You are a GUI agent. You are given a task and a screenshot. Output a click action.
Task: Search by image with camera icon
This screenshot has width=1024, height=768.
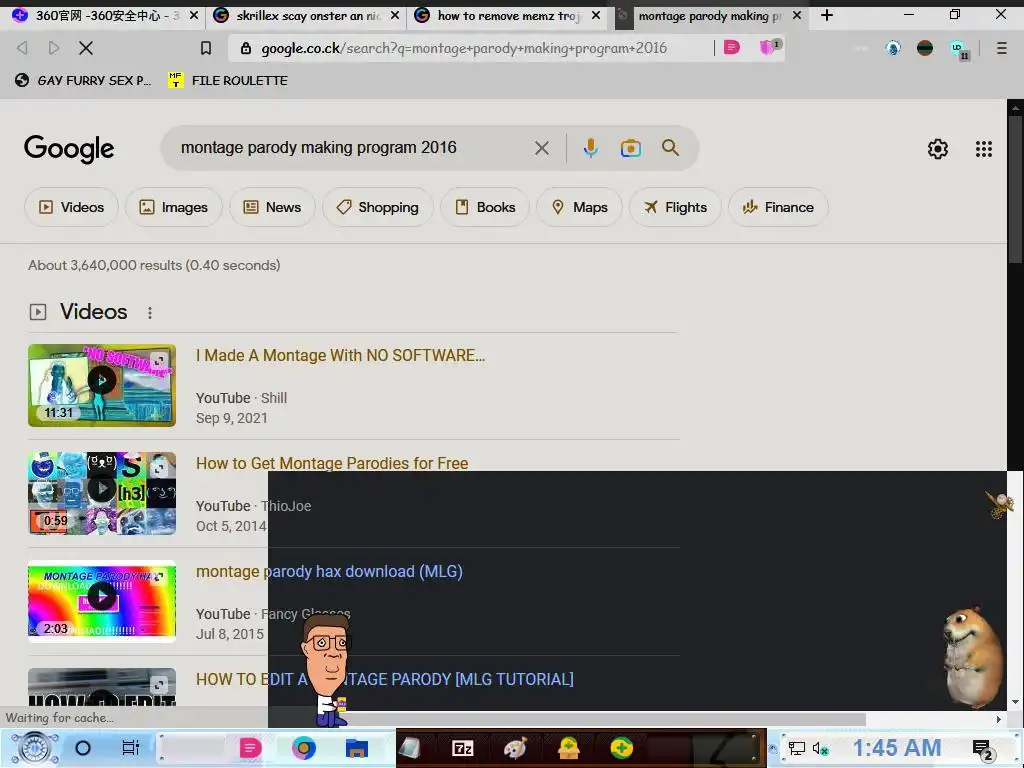click(630, 148)
